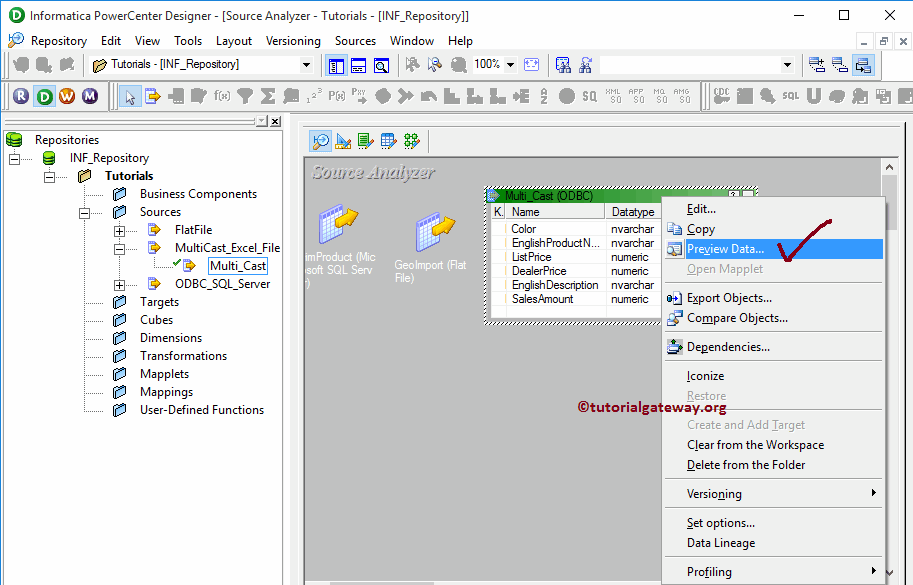Open the Target Designer tool icon
Image resolution: width=913 pixels, height=585 pixels.
pyautogui.click(x=343, y=141)
